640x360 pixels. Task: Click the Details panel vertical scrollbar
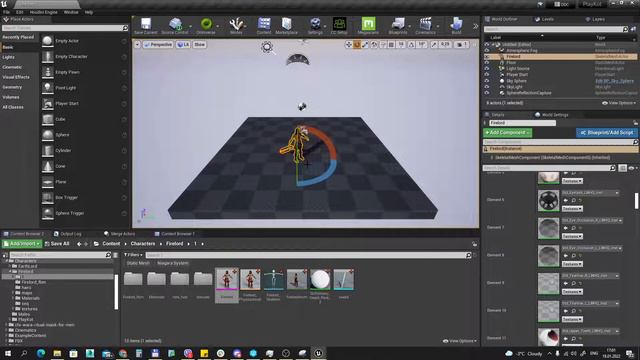tap(636, 201)
